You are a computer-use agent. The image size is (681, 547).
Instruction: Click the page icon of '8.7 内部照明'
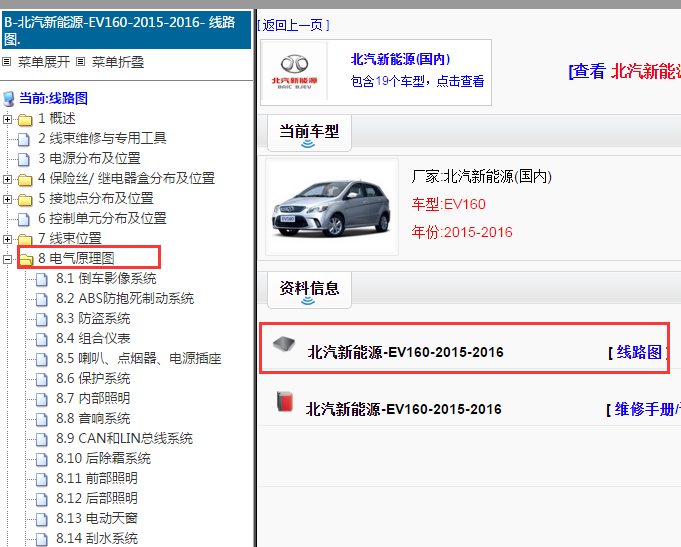42,399
